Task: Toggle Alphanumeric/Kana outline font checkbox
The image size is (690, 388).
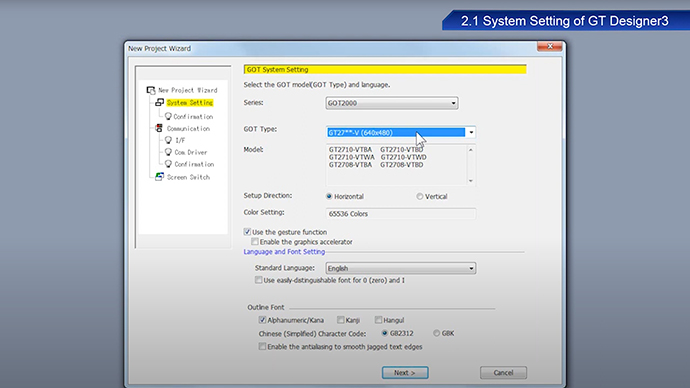Action: click(x=262, y=320)
